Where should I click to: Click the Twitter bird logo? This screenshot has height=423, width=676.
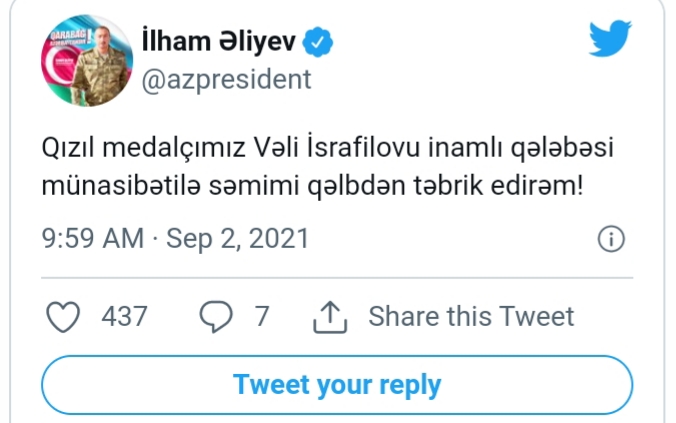pos(610,39)
